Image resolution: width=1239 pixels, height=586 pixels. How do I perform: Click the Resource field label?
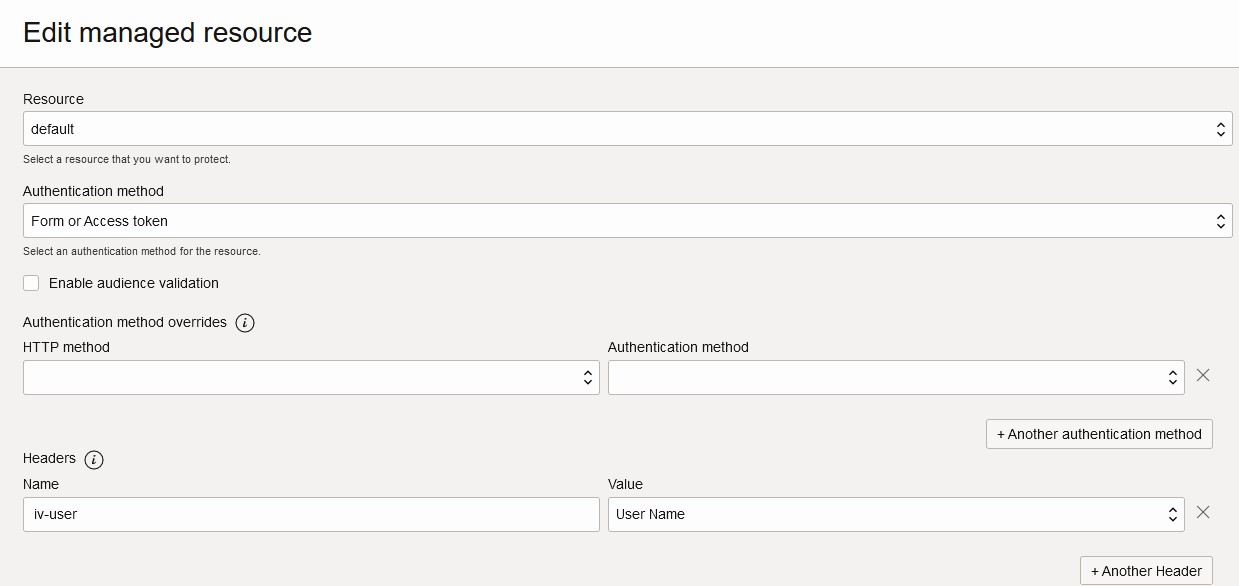click(x=54, y=99)
